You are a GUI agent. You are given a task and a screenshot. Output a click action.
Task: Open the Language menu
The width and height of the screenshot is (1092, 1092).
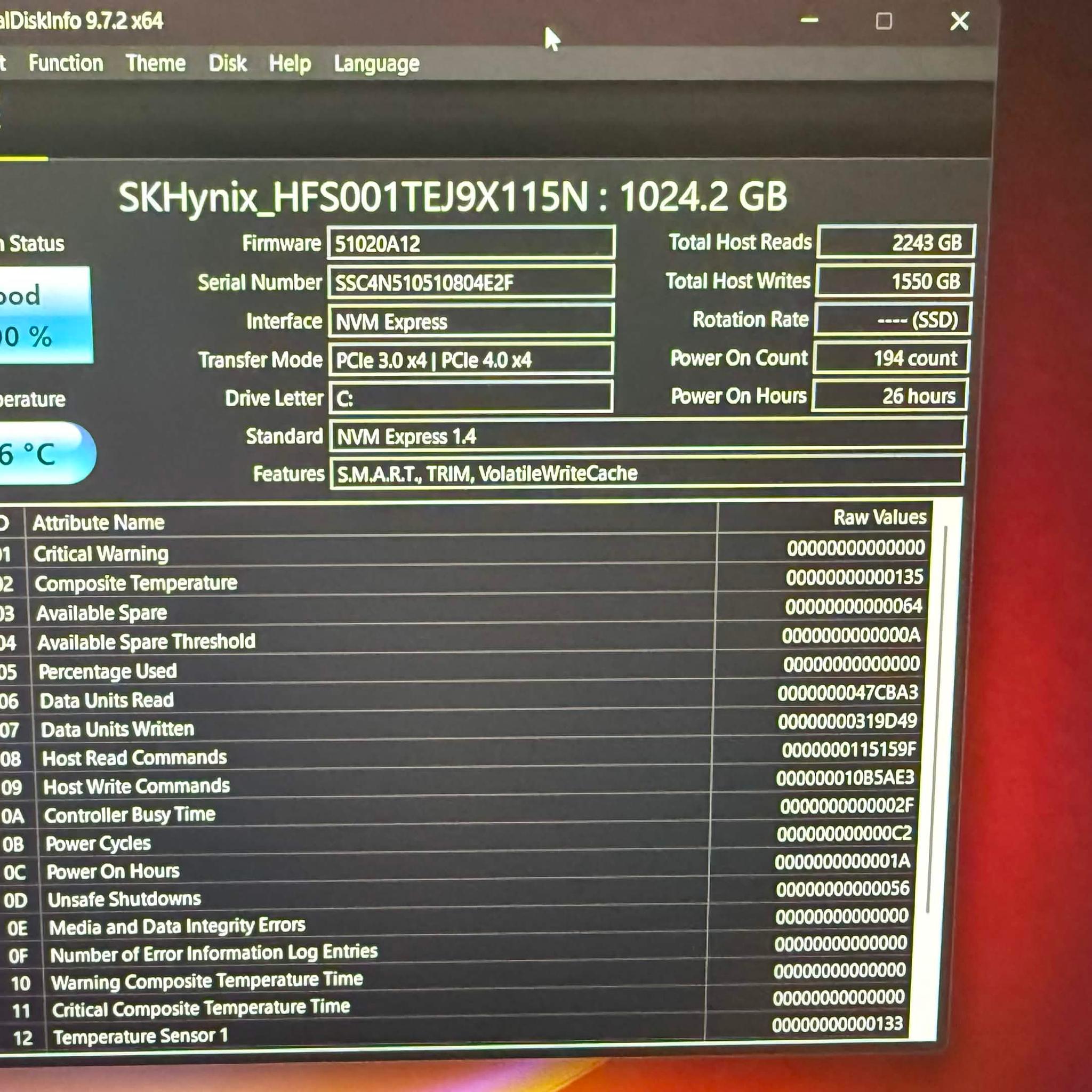pos(376,64)
